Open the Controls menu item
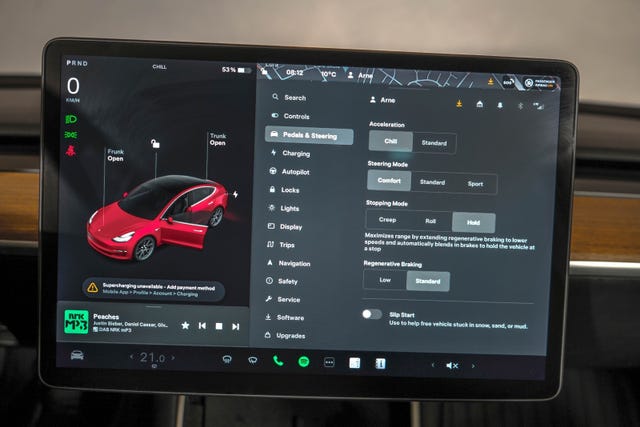 [291, 116]
